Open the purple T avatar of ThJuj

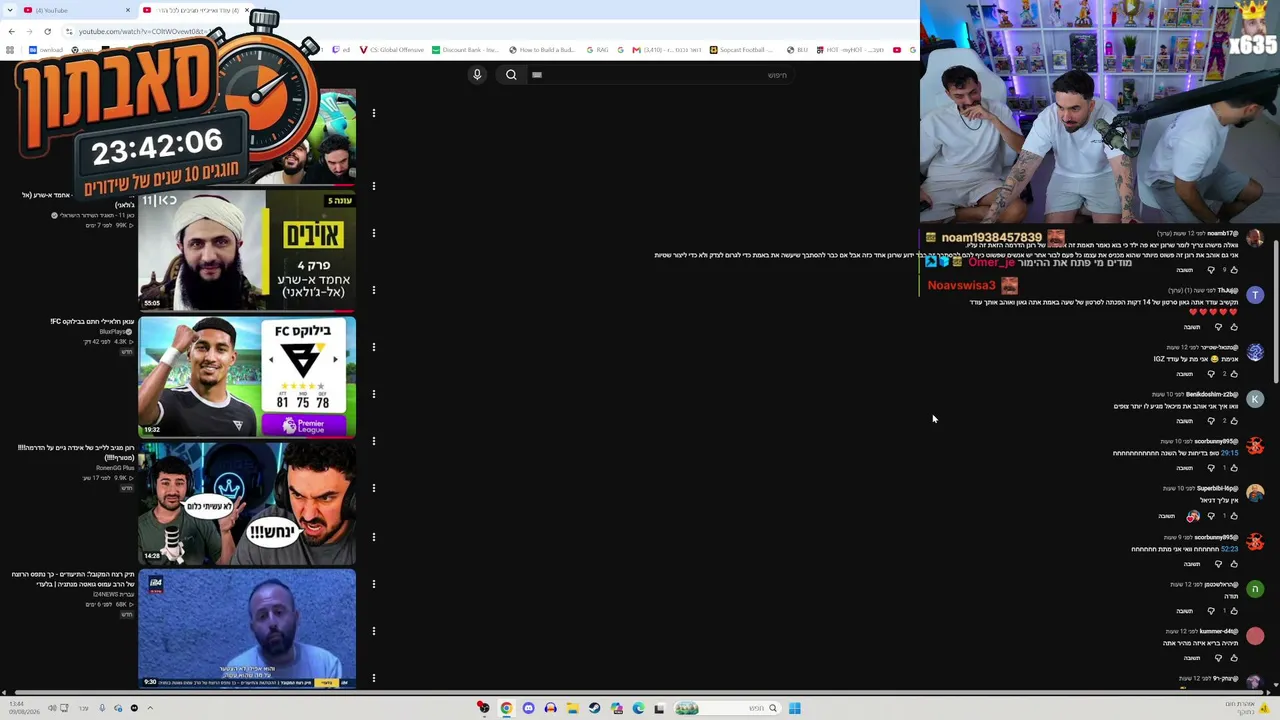[x=1255, y=295]
